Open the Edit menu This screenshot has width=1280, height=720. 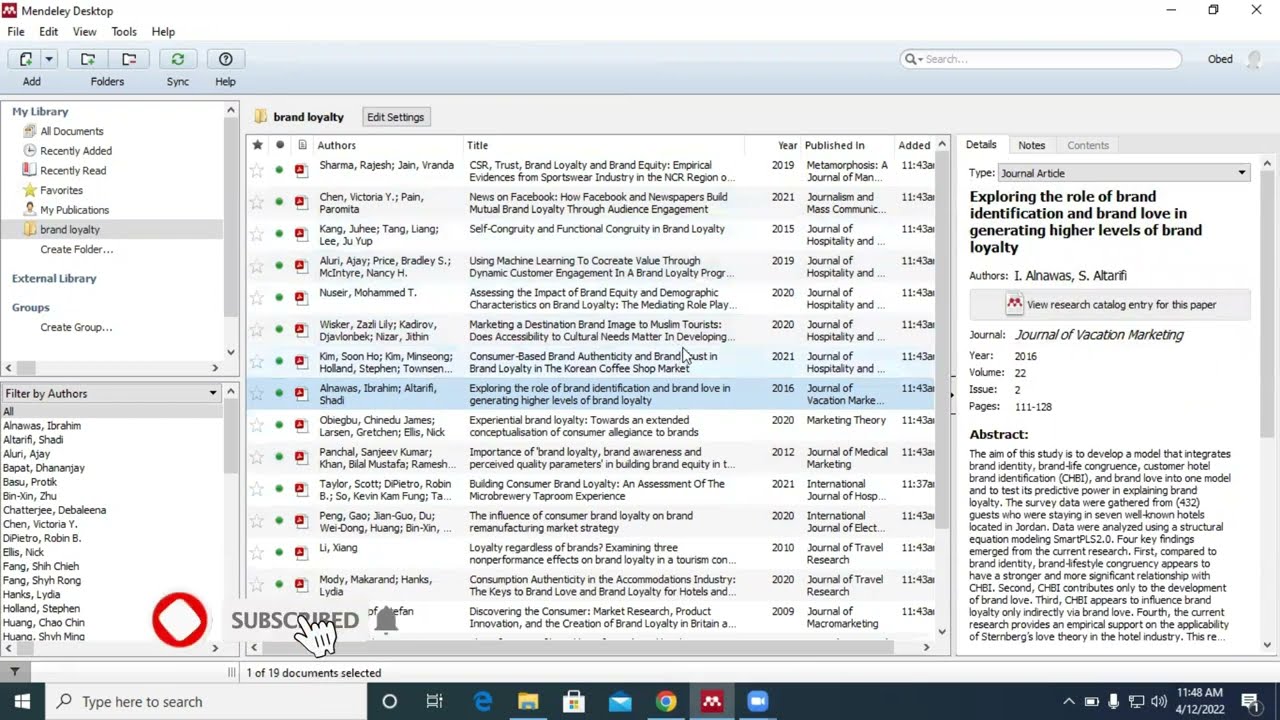(x=49, y=32)
